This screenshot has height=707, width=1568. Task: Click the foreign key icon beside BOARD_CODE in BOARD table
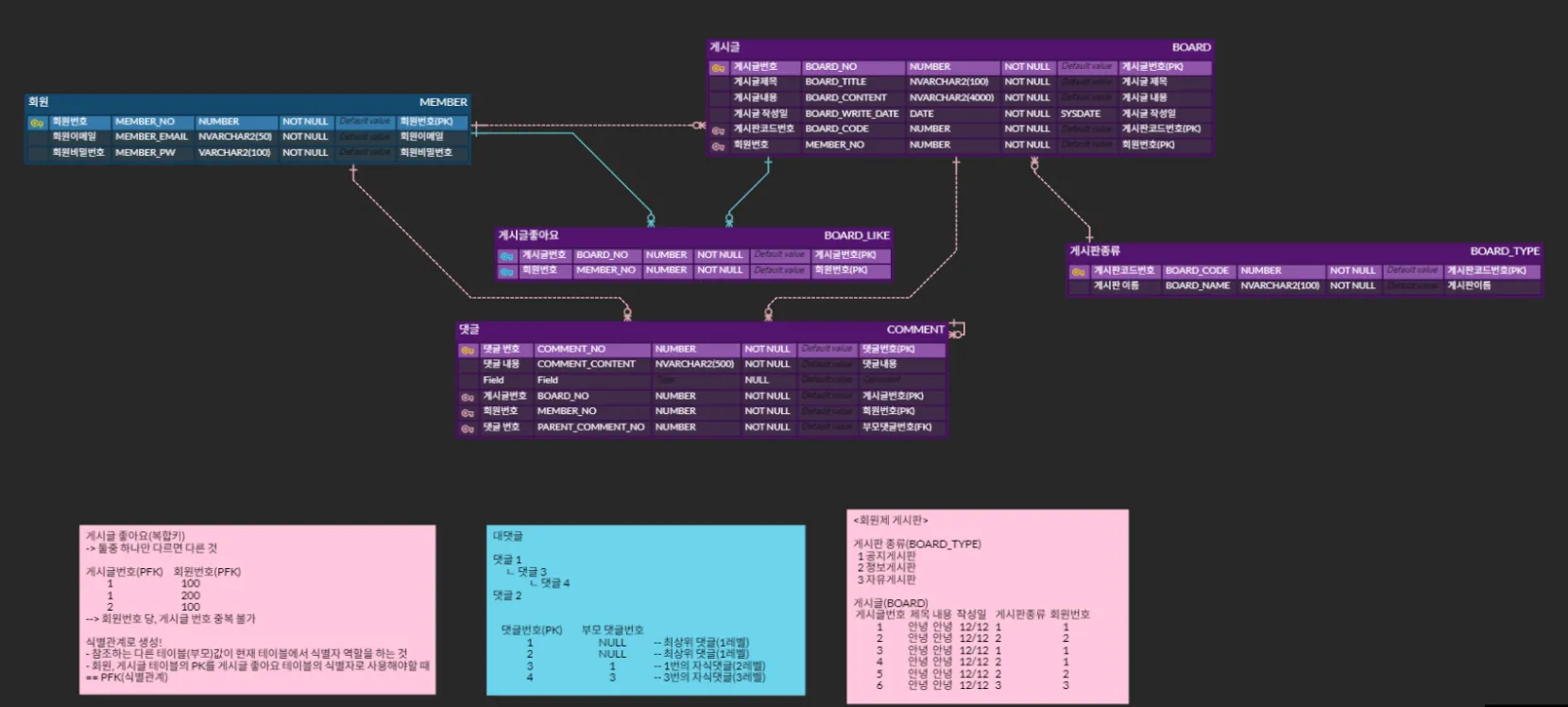718,129
